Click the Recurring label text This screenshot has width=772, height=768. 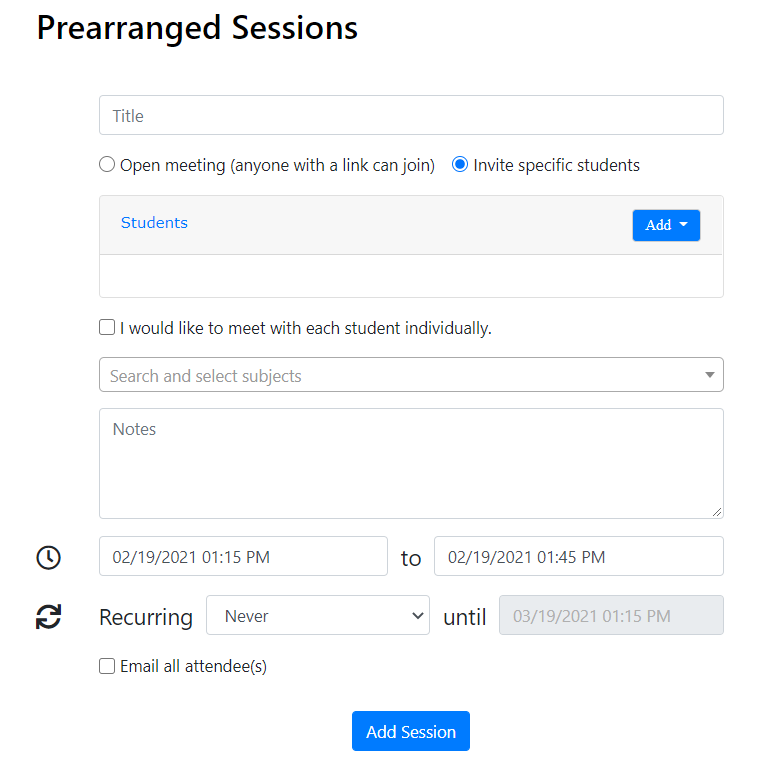click(x=146, y=617)
